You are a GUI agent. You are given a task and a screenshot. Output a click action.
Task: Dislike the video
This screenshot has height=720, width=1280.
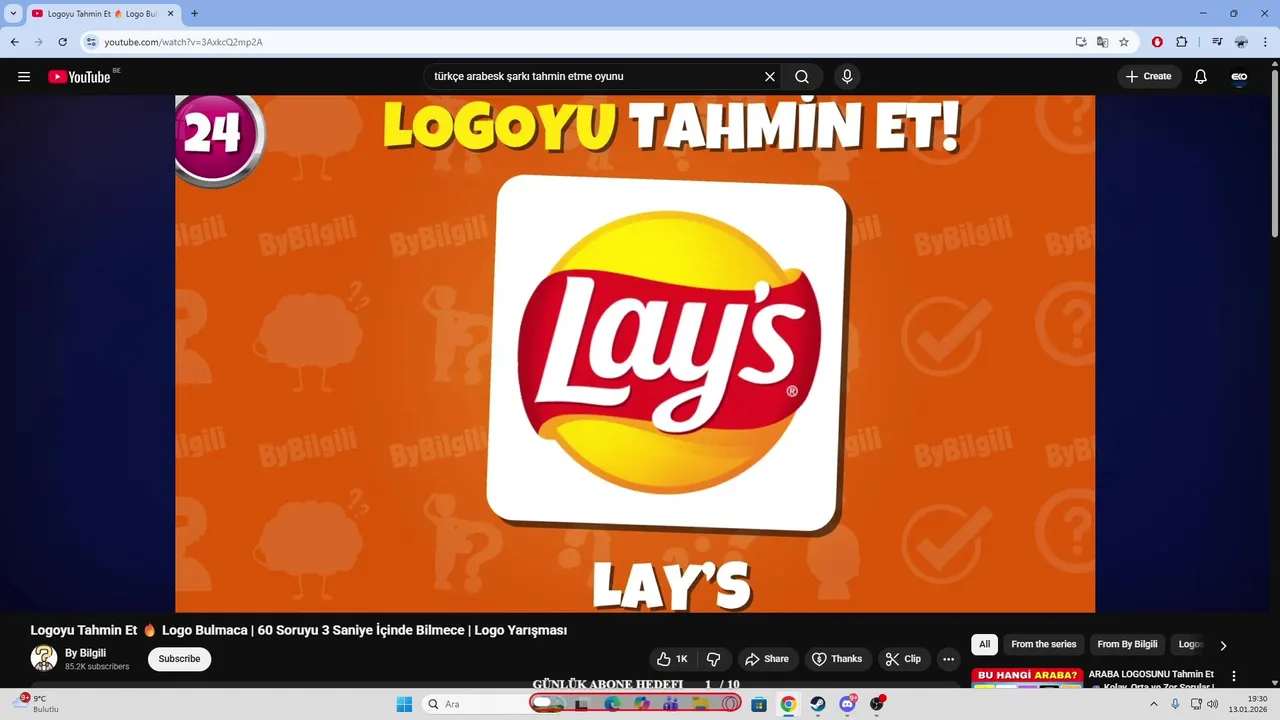713,659
